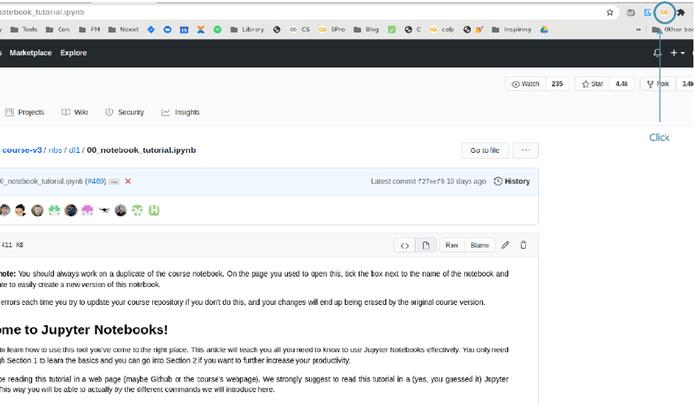The image size is (695, 406).
Task: Edit this file with pencil icon
Action: pos(505,245)
